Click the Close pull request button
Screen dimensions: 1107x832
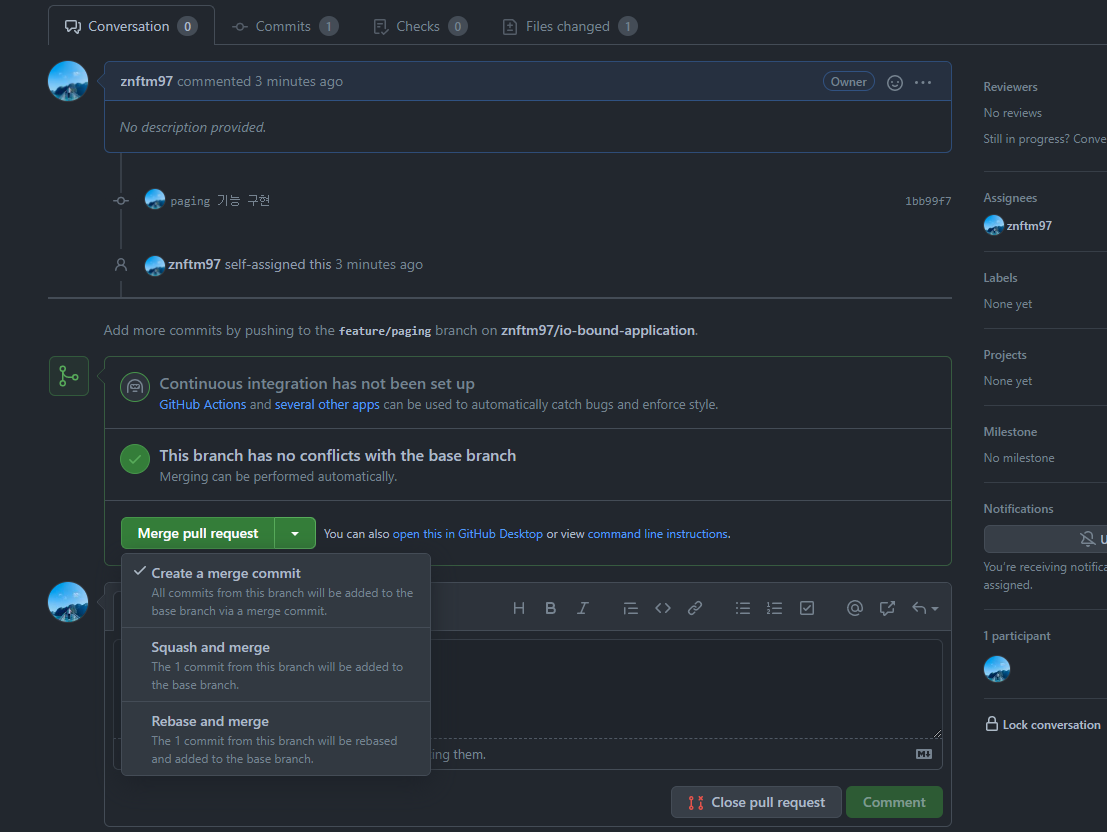[756, 802]
